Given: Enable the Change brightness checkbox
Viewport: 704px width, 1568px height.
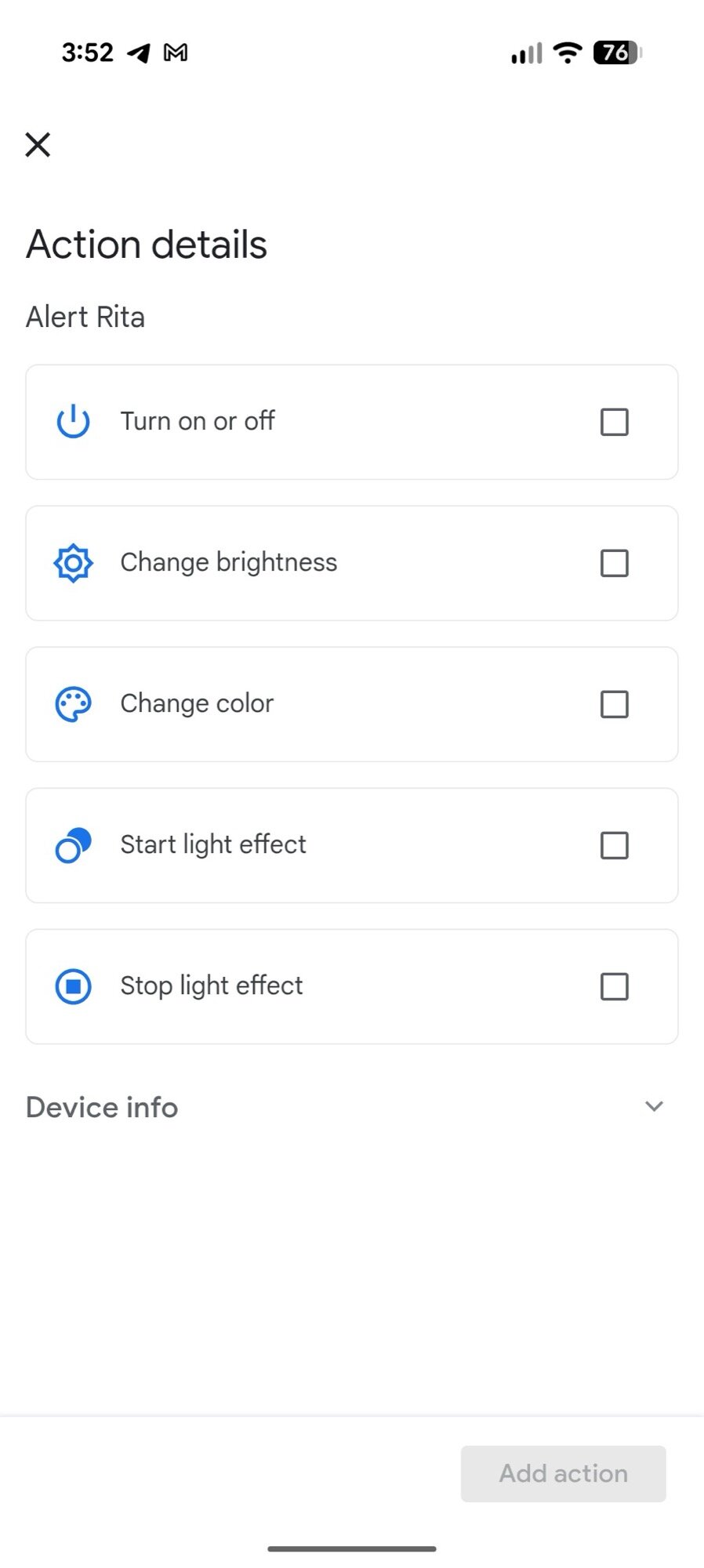Looking at the screenshot, I should (x=614, y=563).
